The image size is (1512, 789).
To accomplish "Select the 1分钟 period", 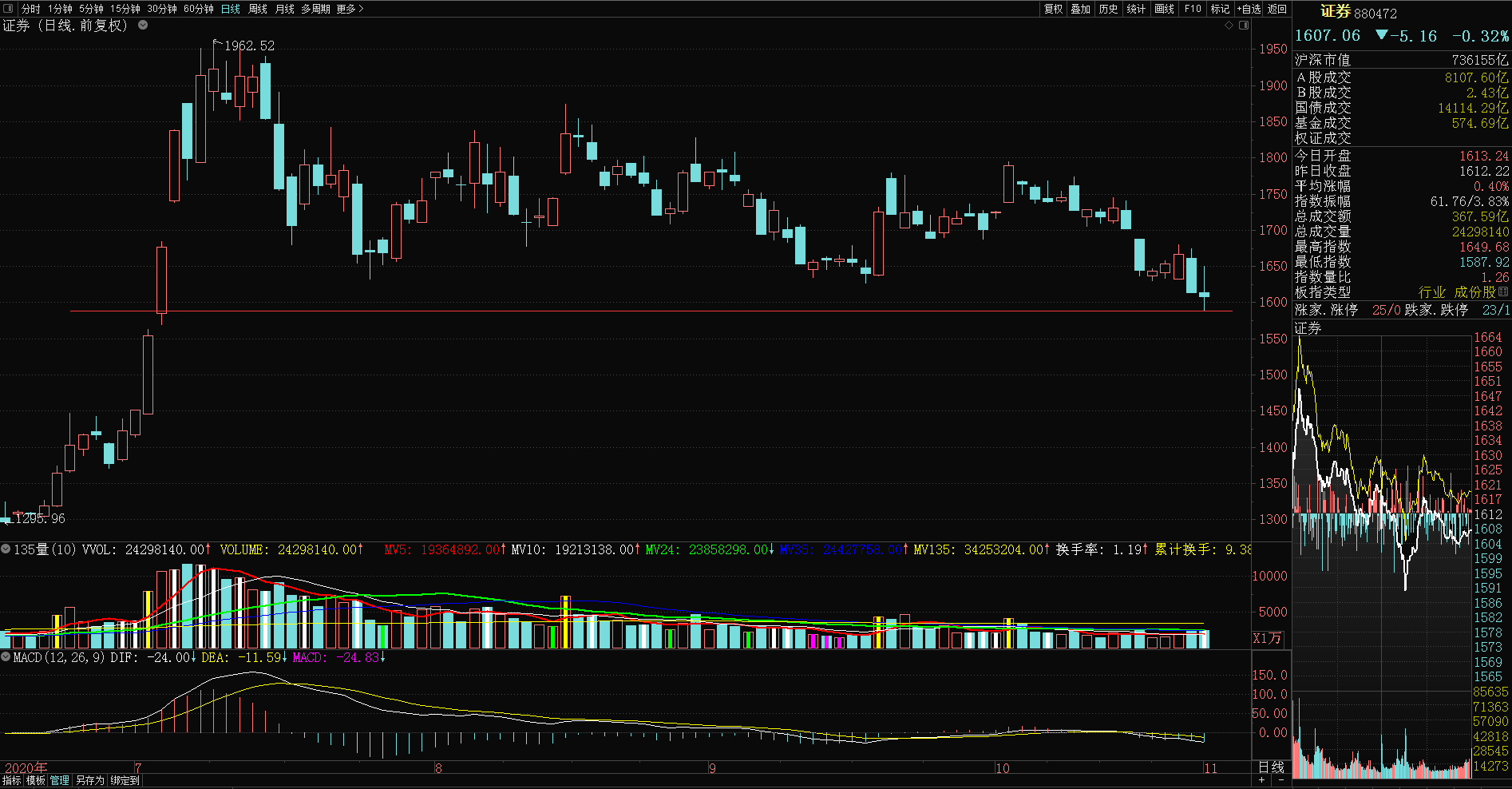I will (60, 9).
